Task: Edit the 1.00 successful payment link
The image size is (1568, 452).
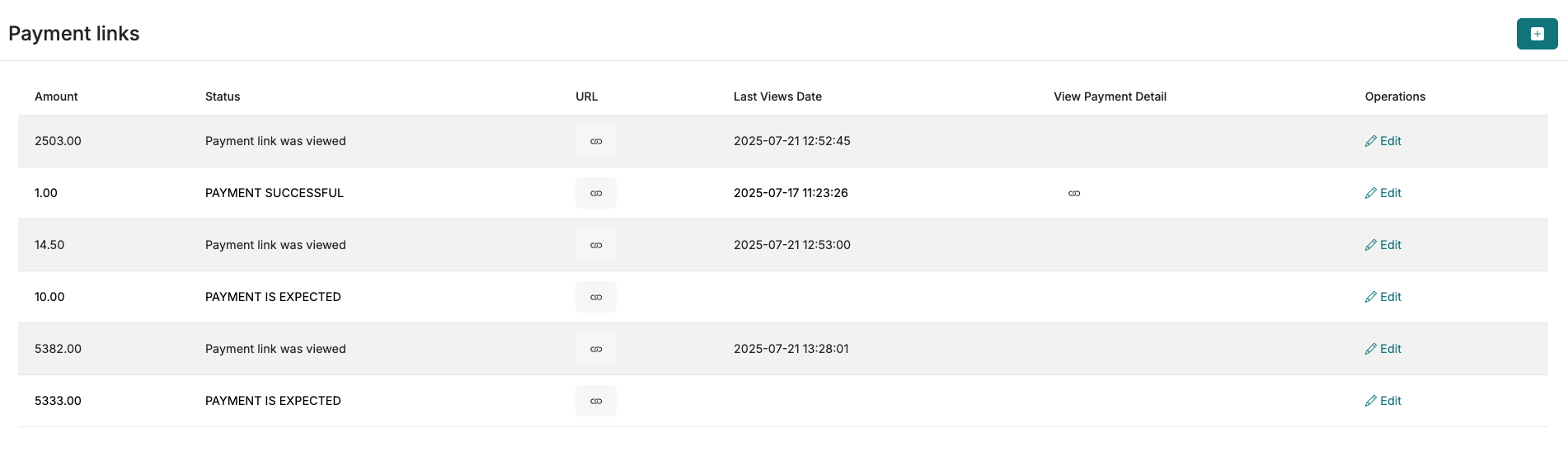Action: coord(1383,193)
